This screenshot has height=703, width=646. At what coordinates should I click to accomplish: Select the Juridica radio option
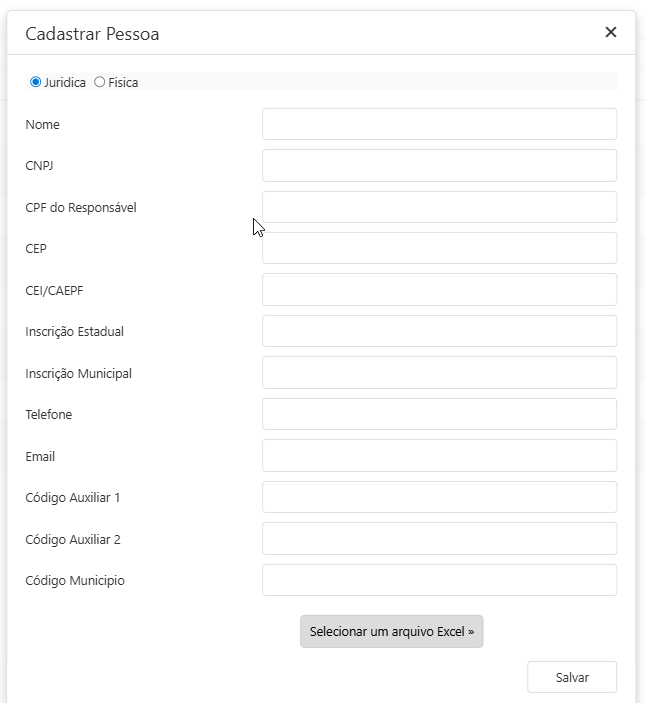tap(36, 82)
